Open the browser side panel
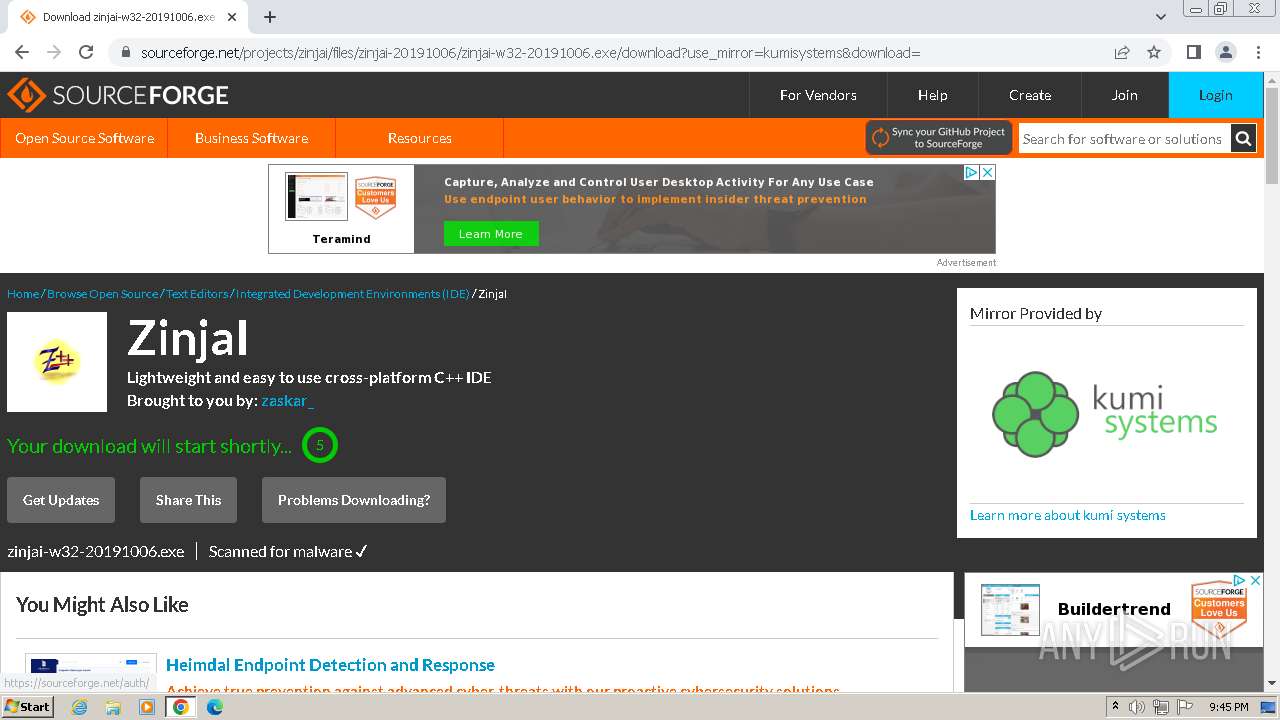The width and height of the screenshot is (1280, 720). [x=1193, y=52]
